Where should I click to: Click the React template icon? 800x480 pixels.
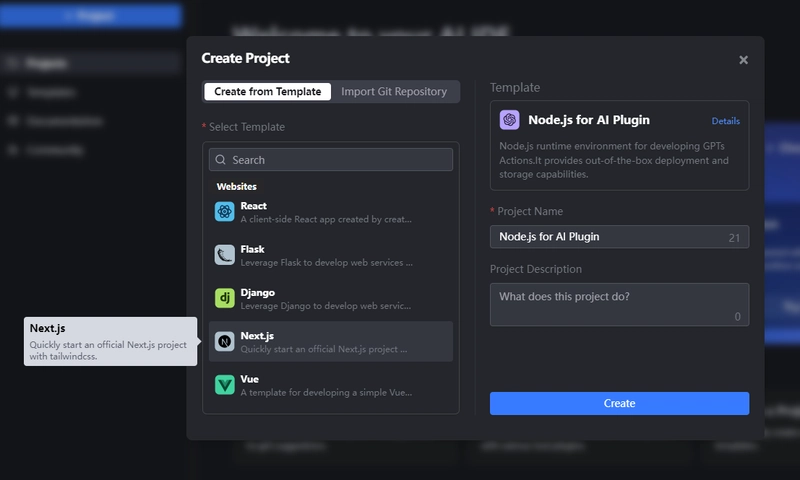click(x=224, y=211)
